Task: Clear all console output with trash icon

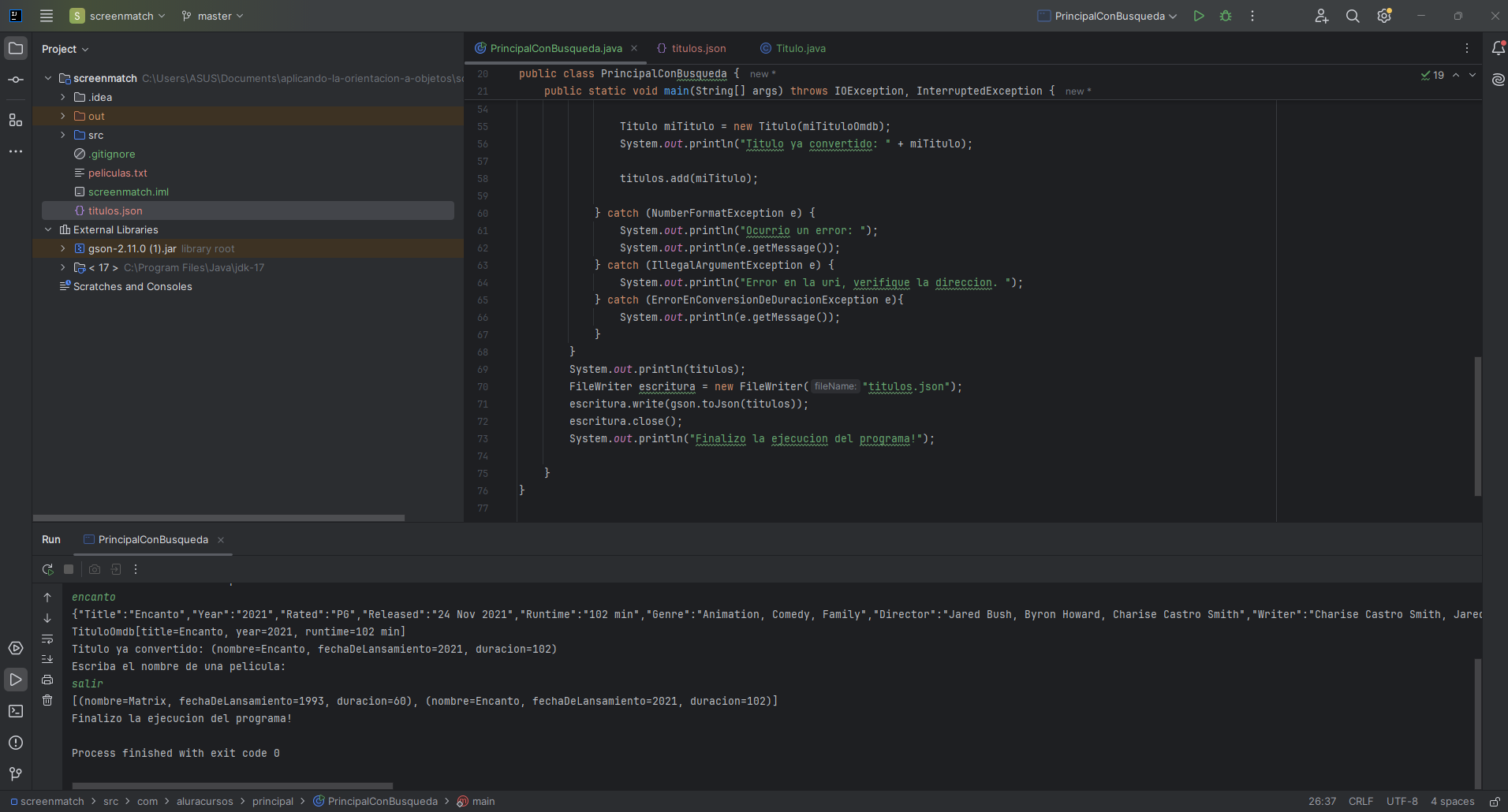Action: pos(47,700)
